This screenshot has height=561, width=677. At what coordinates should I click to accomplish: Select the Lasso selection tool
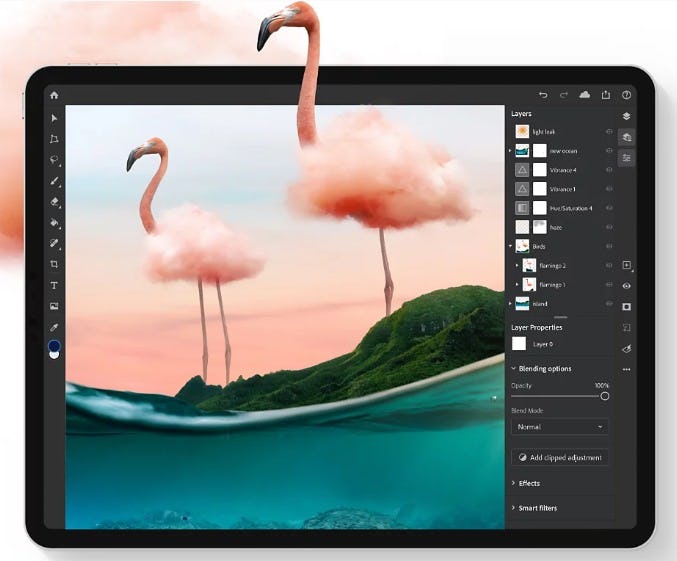pyautogui.click(x=54, y=160)
